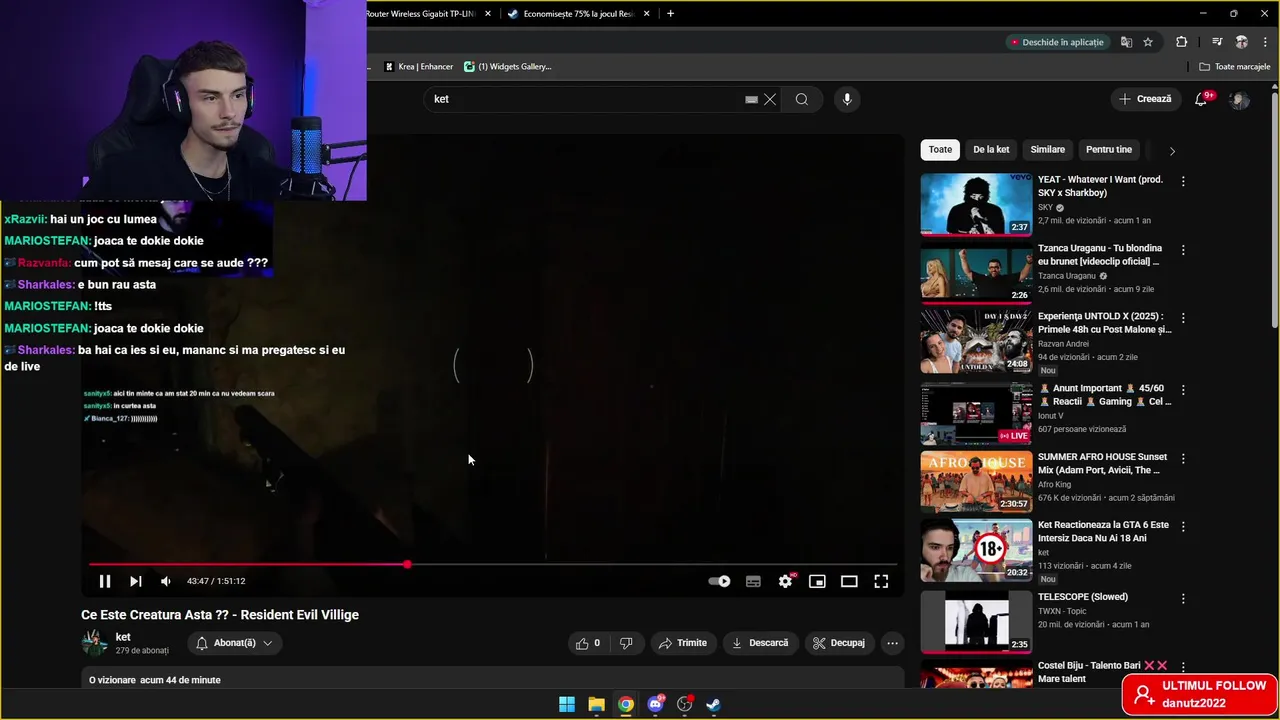
Task: Open Steam from the taskbar
Action: (713, 704)
